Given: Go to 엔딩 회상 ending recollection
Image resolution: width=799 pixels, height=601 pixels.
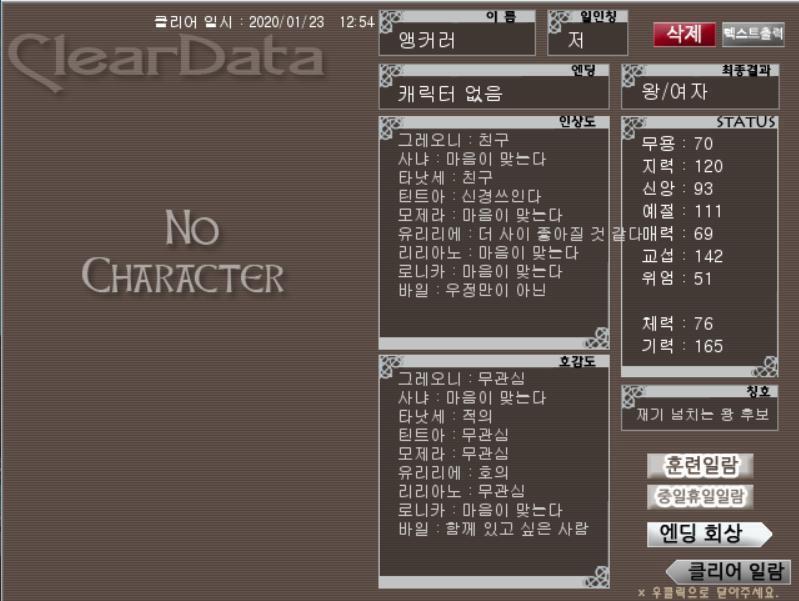Looking at the screenshot, I should tap(709, 534).
